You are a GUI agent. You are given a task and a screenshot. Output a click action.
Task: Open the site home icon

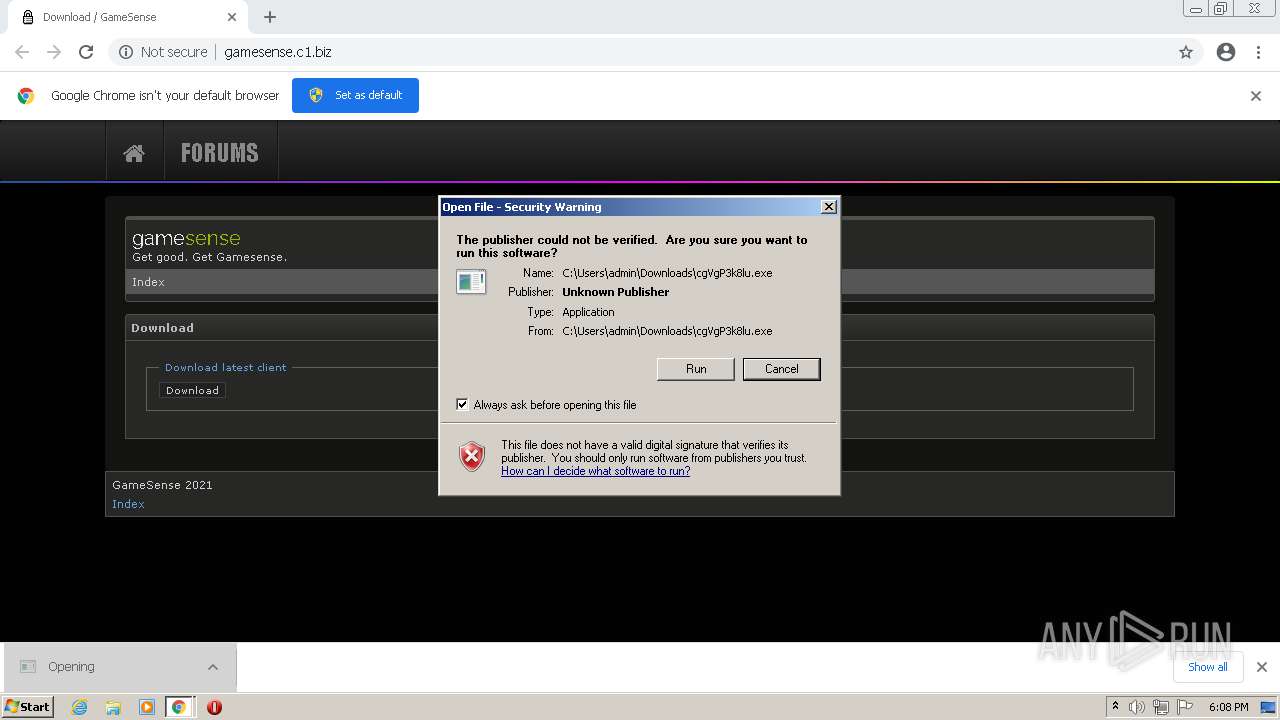pos(134,153)
